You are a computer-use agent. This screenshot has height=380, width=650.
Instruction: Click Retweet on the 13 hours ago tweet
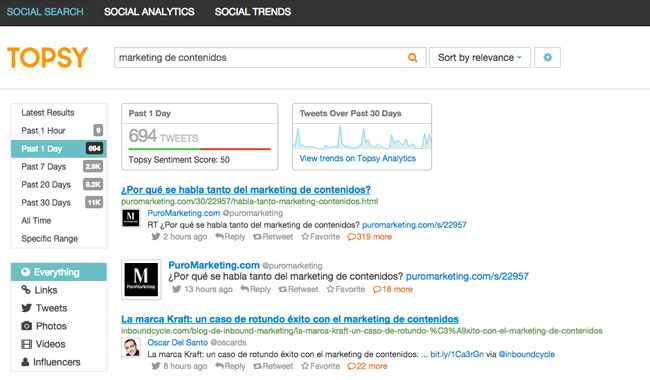click(x=298, y=289)
